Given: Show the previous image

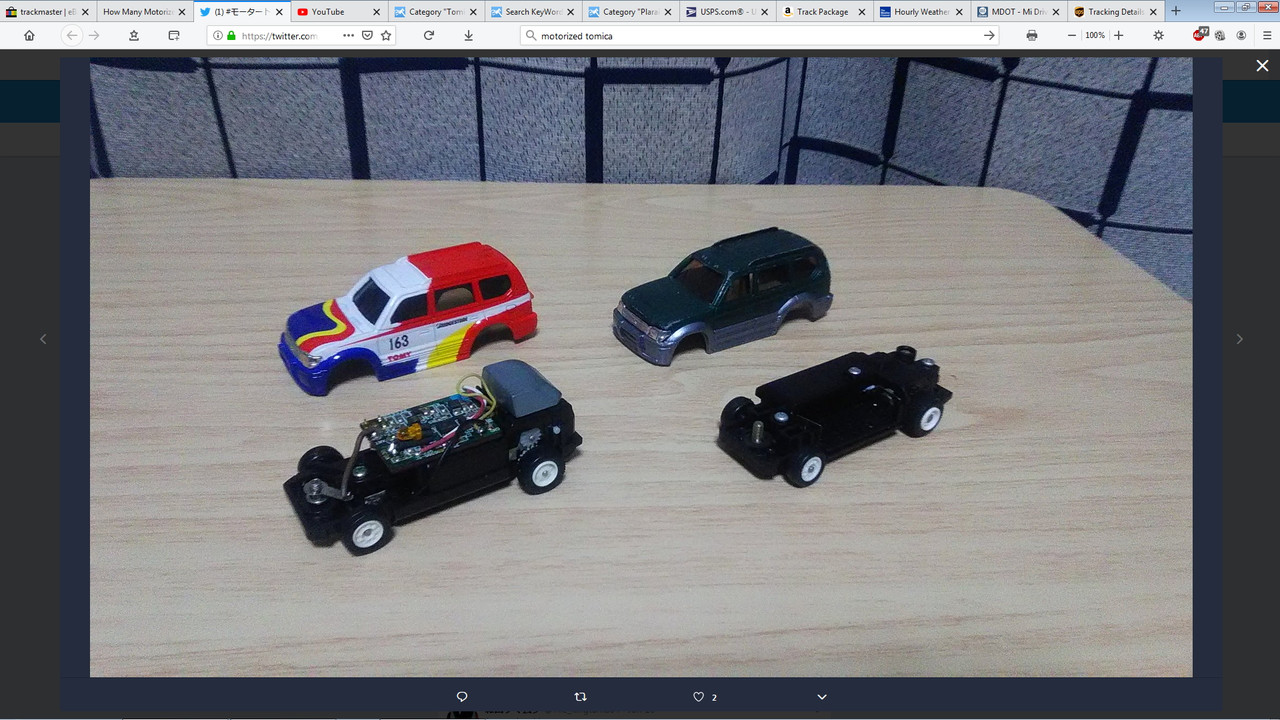Looking at the screenshot, I should pos(43,339).
